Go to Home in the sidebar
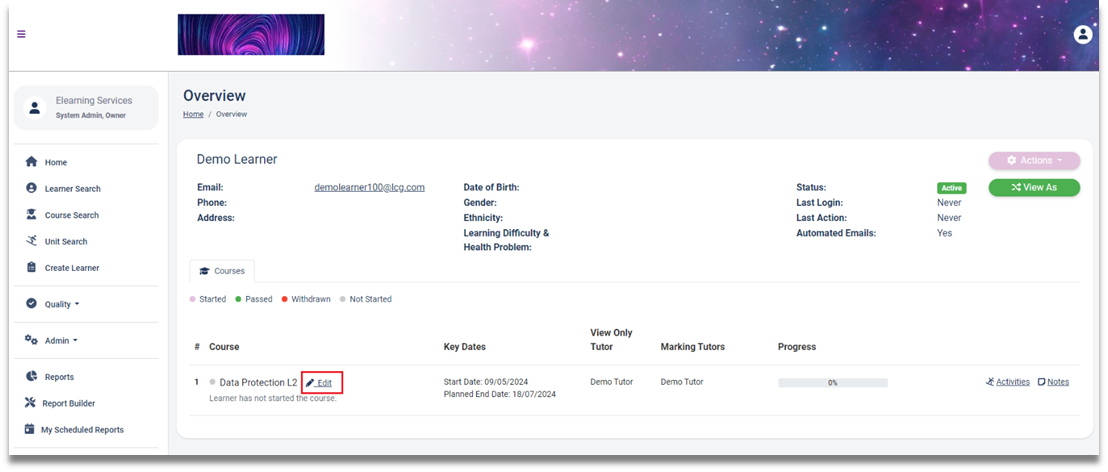1108x472 pixels. click(56, 163)
